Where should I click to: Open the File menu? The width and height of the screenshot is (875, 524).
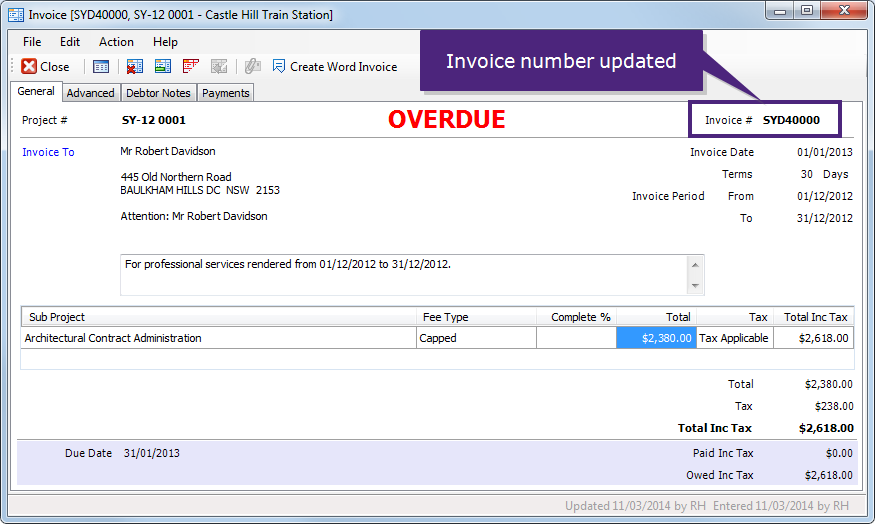pyautogui.click(x=32, y=42)
